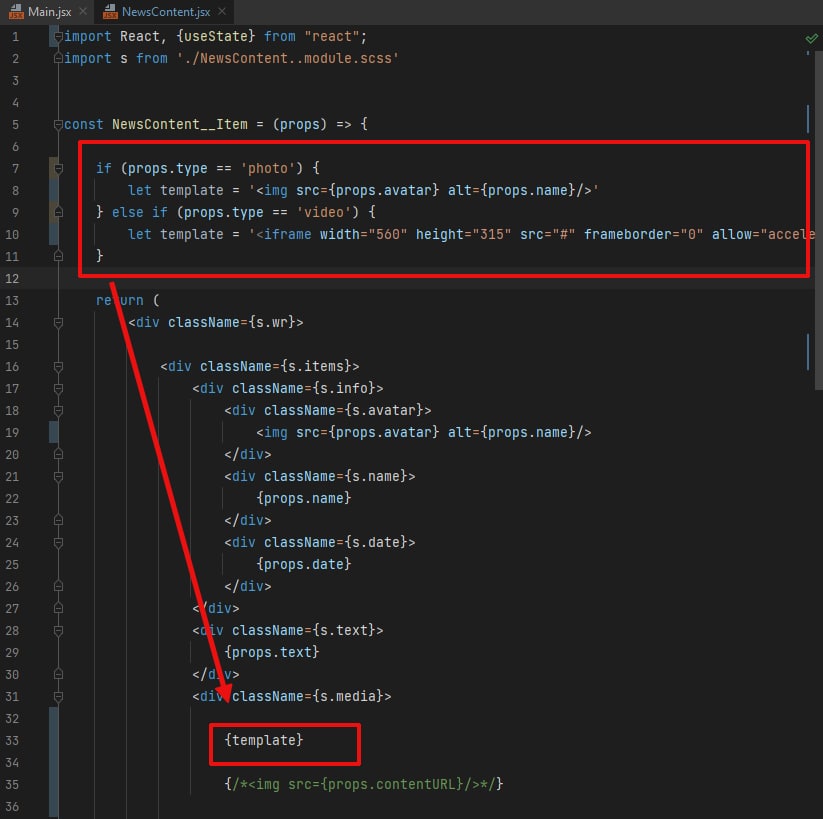The width and height of the screenshot is (823, 819).
Task: Click className={s.items} on line 16
Action: coord(276,366)
